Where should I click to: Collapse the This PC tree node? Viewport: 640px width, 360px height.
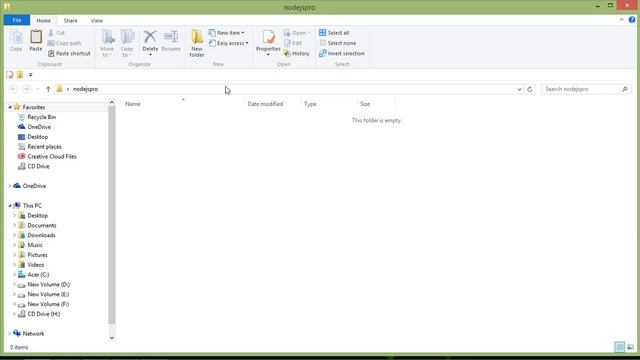click(x=10, y=206)
